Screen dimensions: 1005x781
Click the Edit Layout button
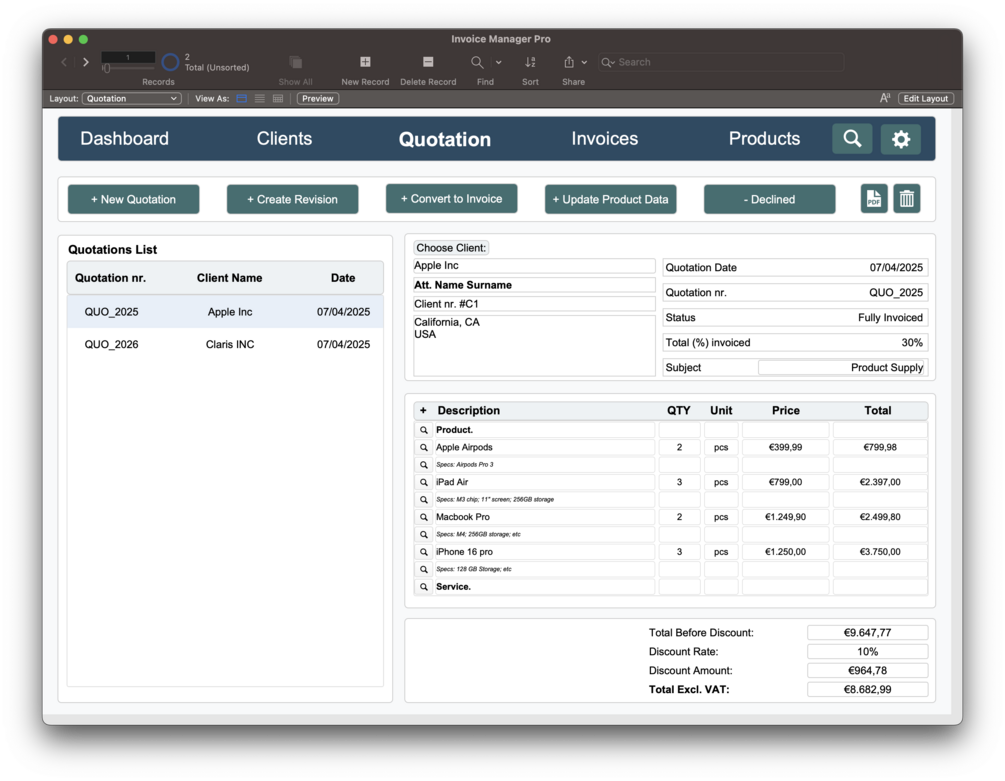coord(926,99)
